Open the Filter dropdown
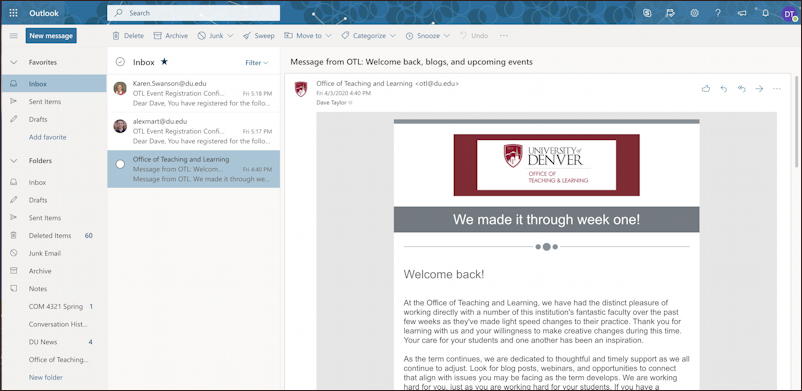Screen dimensions: 802x391 [257, 62]
